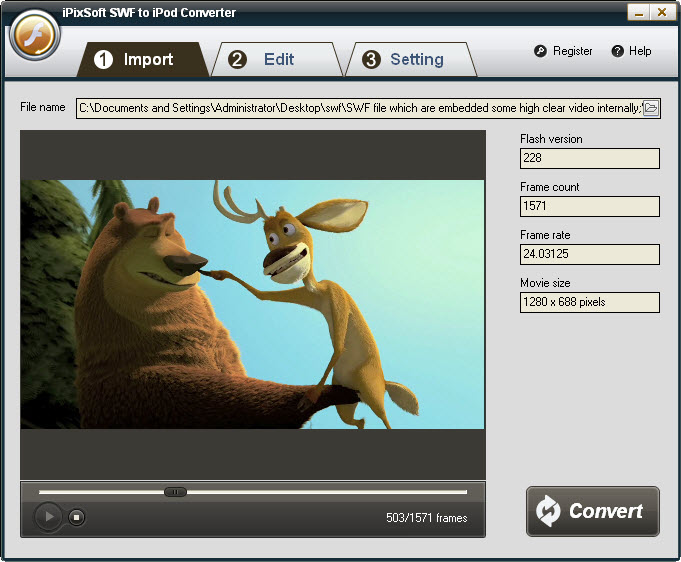681x562 pixels.
Task: Minimize the converter window
Action: point(638,13)
